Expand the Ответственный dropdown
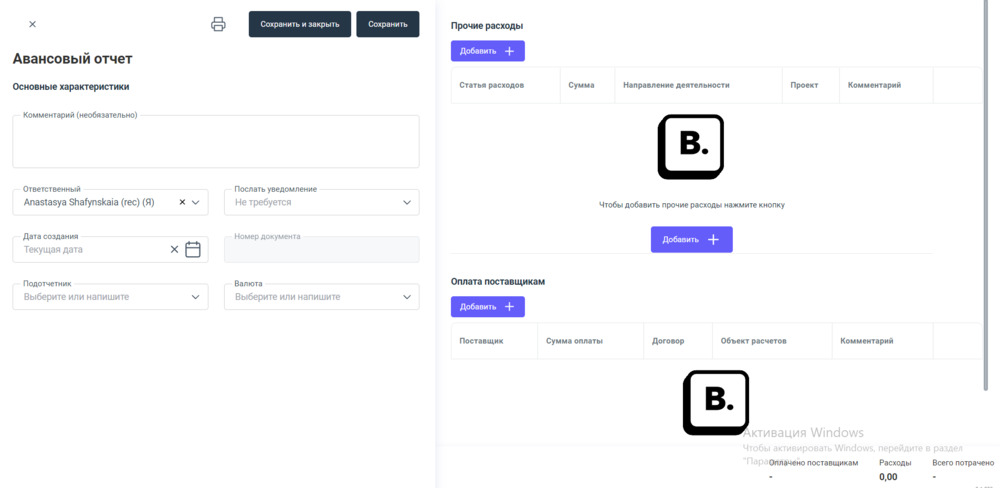The height and width of the screenshot is (488, 1000). pos(196,202)
